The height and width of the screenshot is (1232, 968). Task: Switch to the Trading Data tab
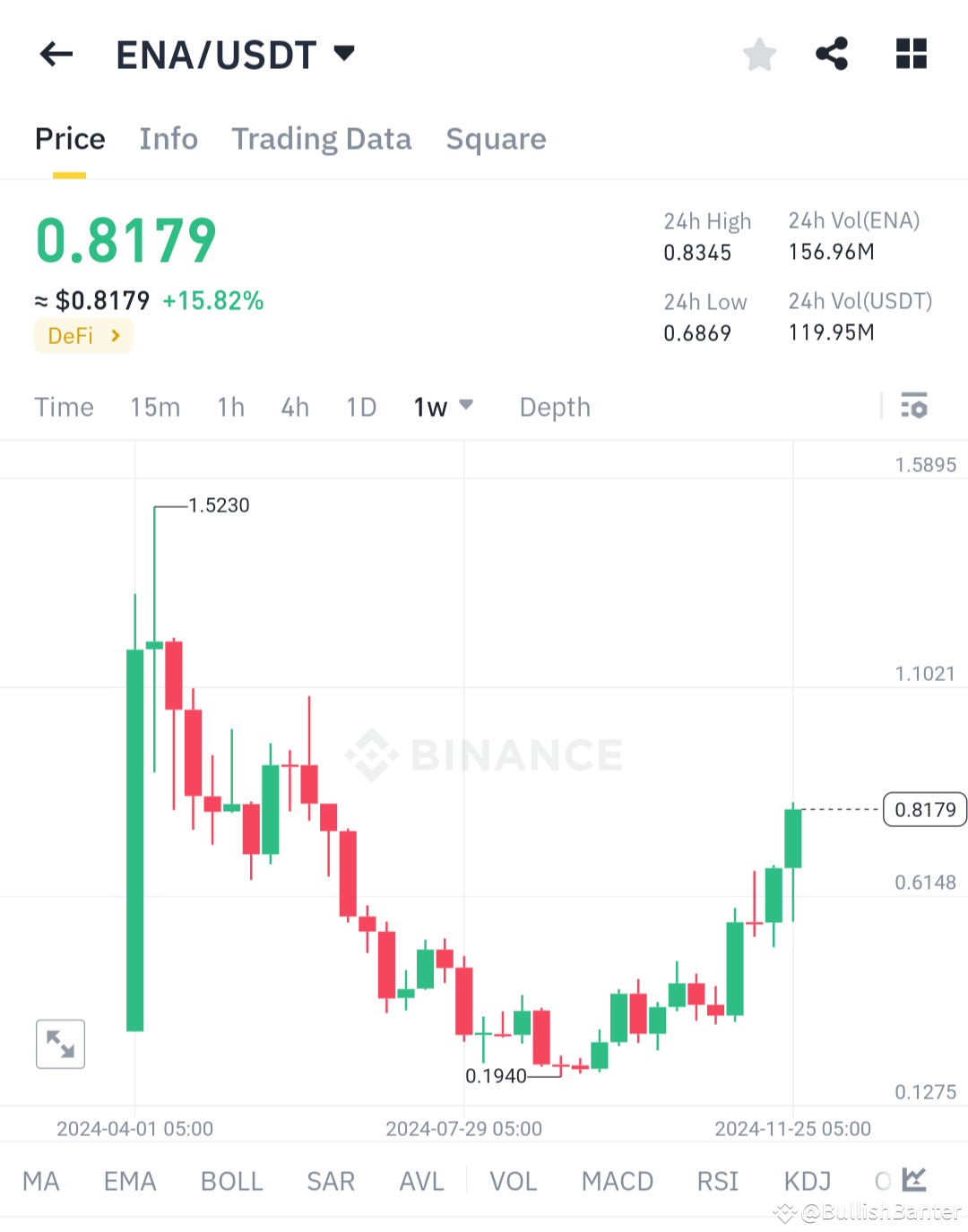pyautogui.click(x=322, y=139)
